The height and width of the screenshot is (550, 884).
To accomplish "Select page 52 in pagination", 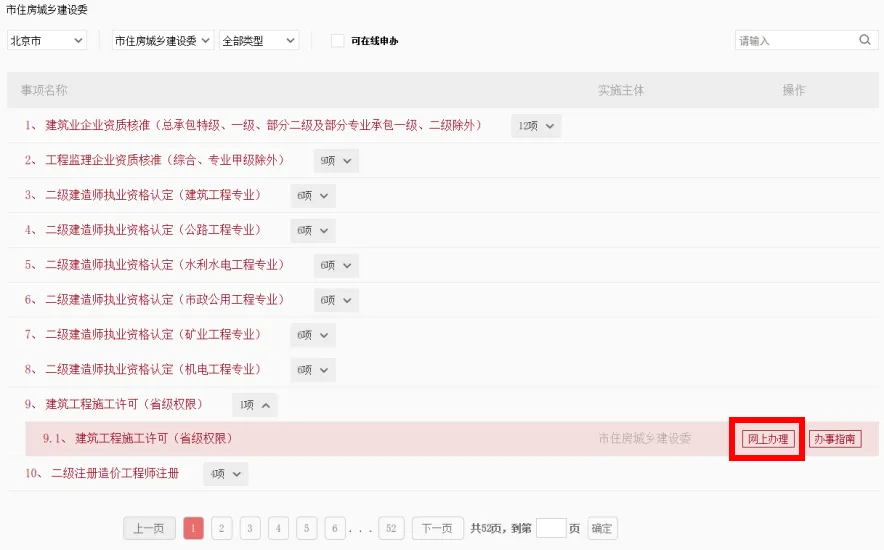I will (x=392, y=529).
